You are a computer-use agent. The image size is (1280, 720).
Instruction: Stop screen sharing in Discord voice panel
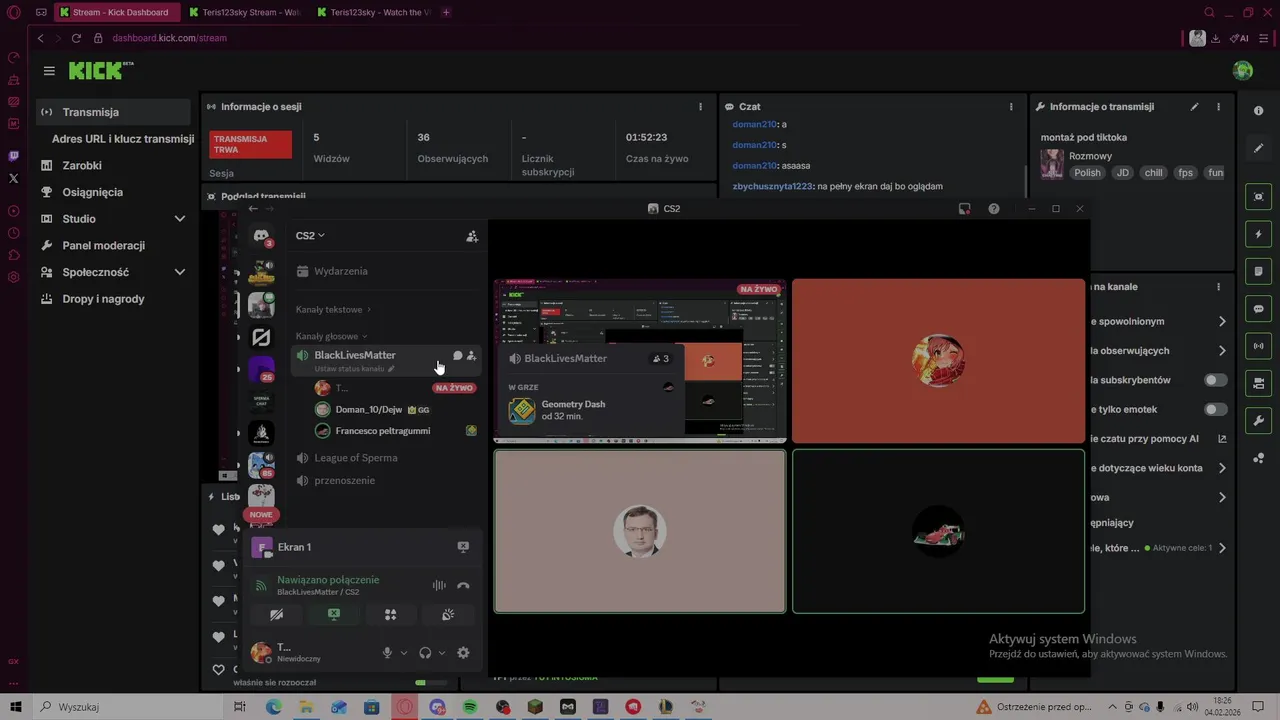334,614
